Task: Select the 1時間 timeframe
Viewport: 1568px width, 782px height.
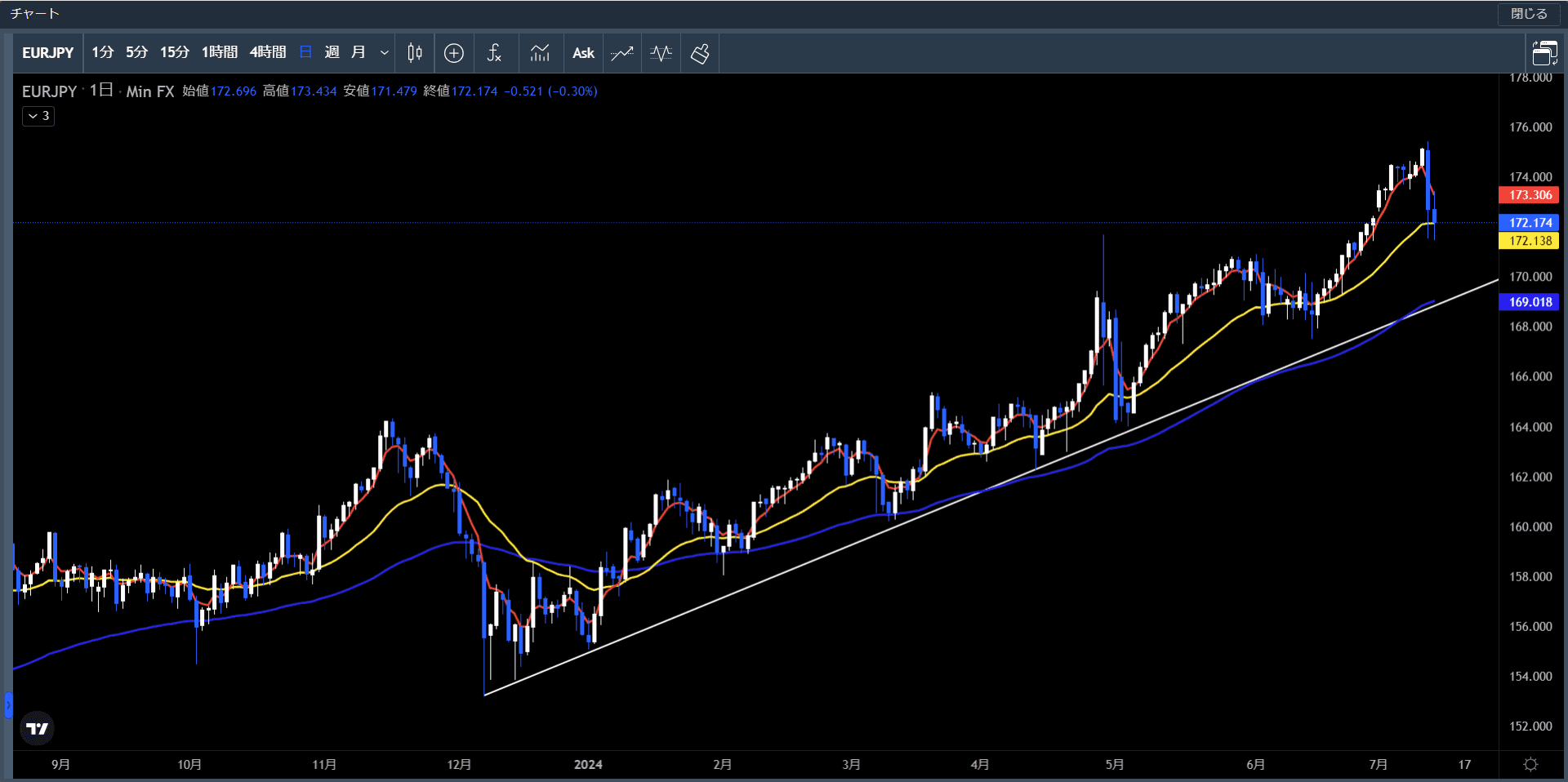Action: click(x=219, y=52)
